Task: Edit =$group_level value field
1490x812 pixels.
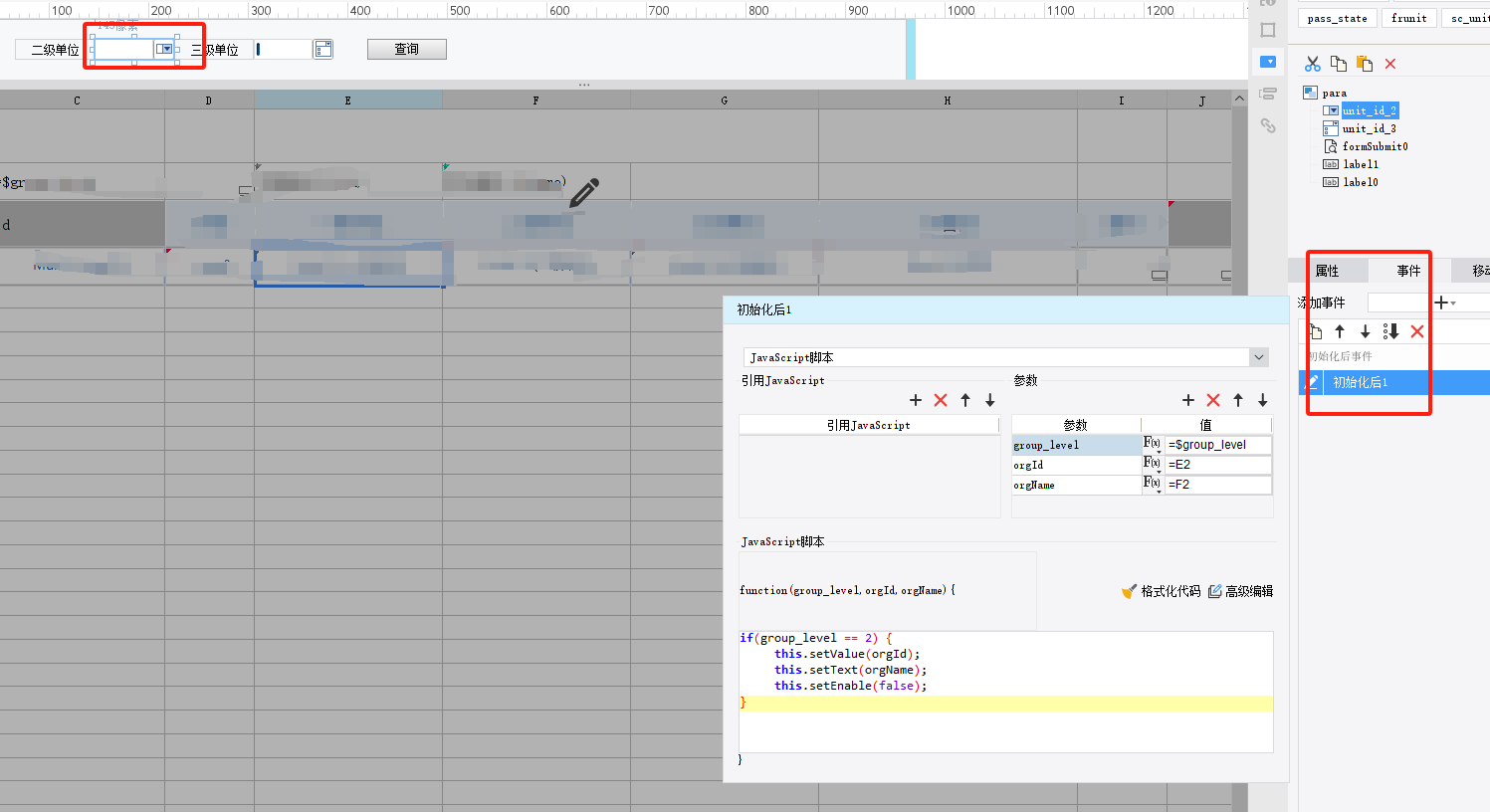Action: [x=1218, y=445]
